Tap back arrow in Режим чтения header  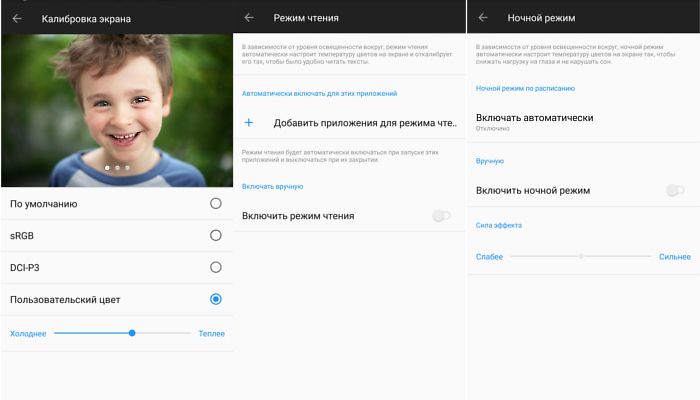(249, 18)
